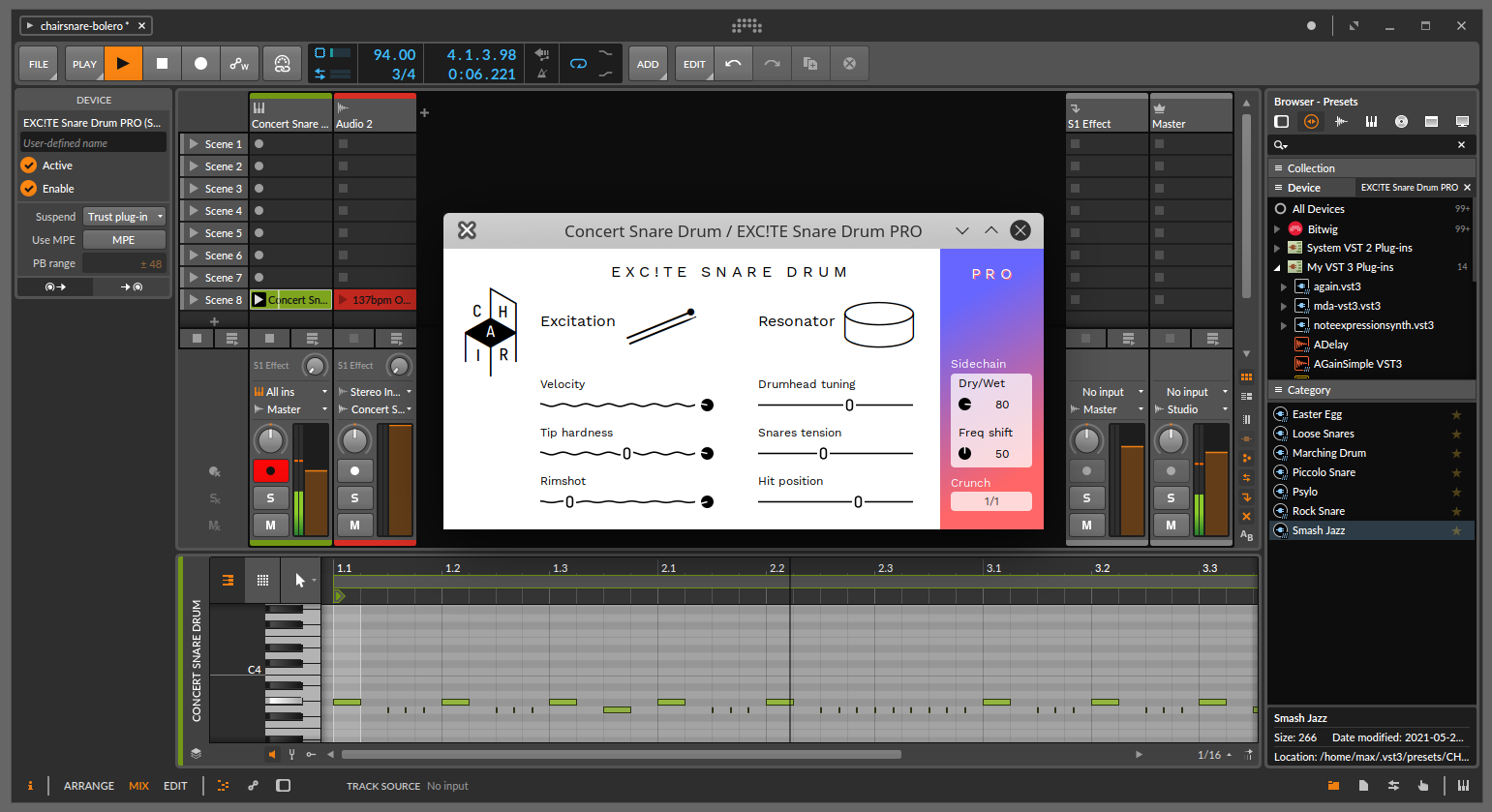
Task: Mute the S1 Effect track
Action: 1086,525
